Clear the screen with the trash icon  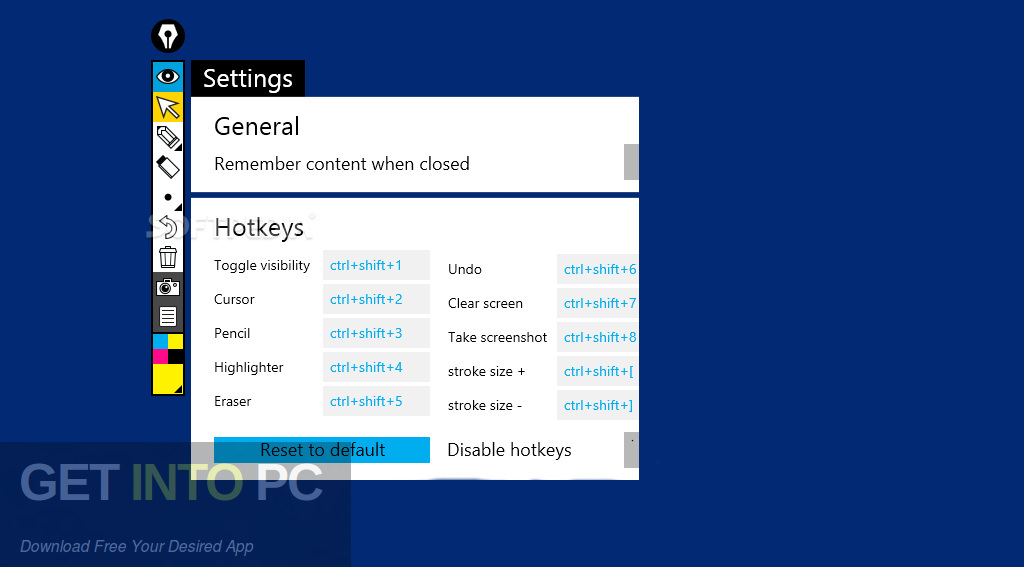168,257
